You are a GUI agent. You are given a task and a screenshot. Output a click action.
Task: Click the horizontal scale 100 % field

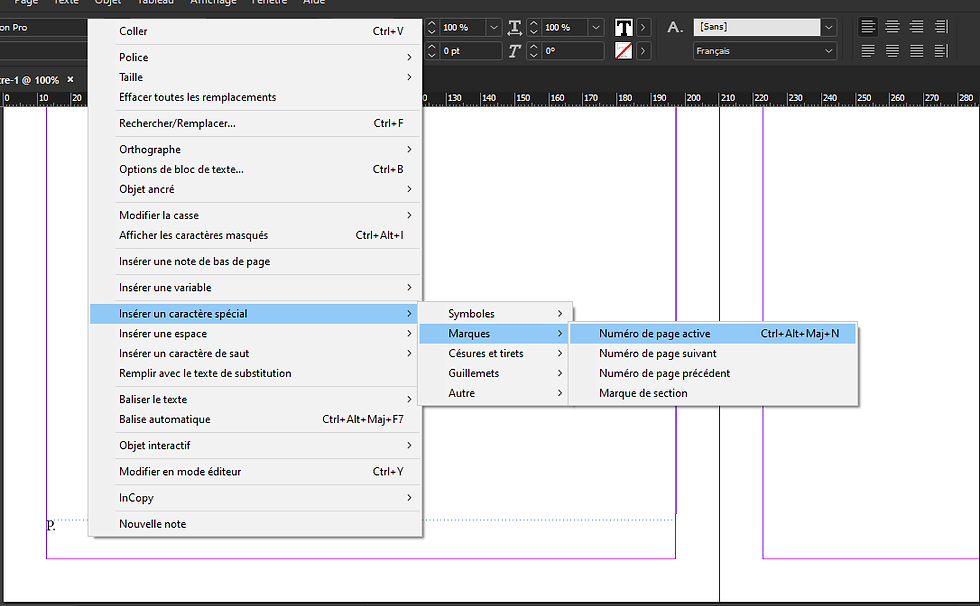pos(565,27)
